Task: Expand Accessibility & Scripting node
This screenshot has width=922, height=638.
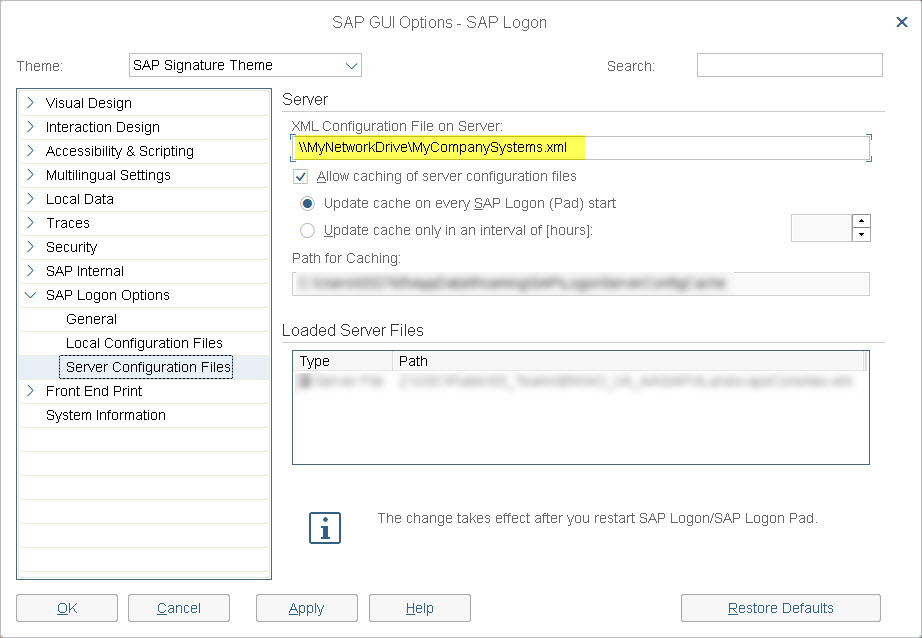Action: tap(31, 151)
